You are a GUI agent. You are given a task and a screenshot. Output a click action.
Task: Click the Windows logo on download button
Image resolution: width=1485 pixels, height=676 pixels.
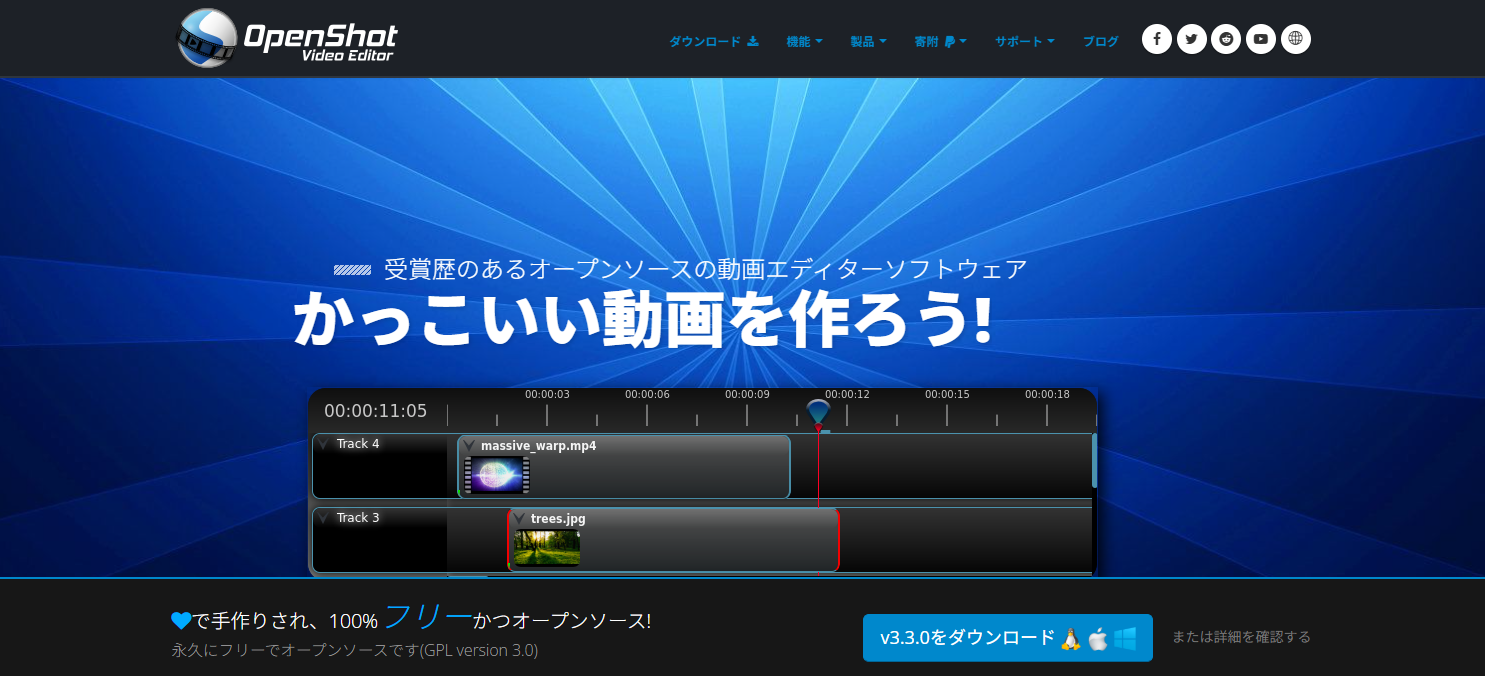point(1125,638)
